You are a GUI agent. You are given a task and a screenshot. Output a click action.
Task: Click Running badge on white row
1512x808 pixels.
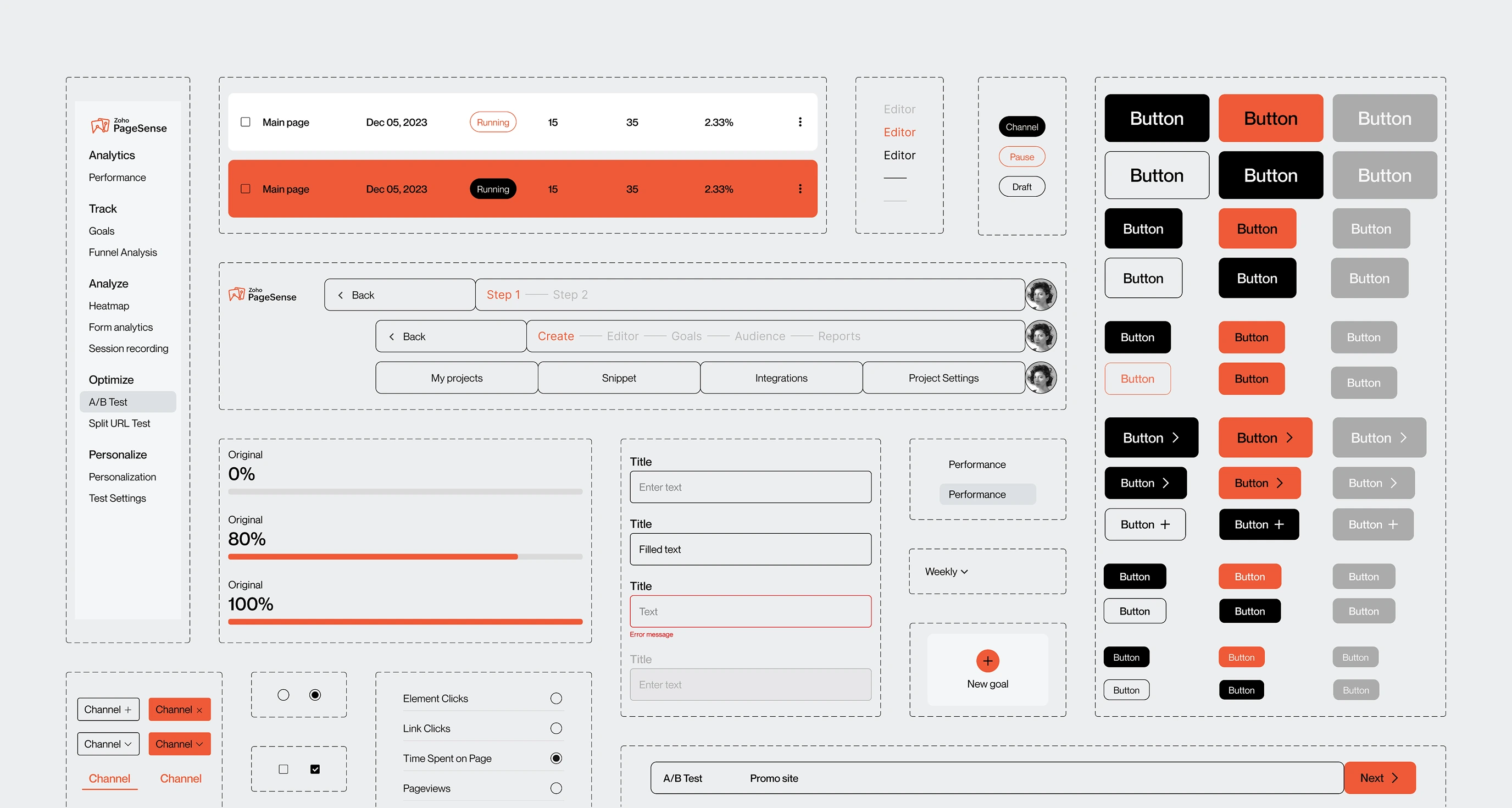[493, 122]
